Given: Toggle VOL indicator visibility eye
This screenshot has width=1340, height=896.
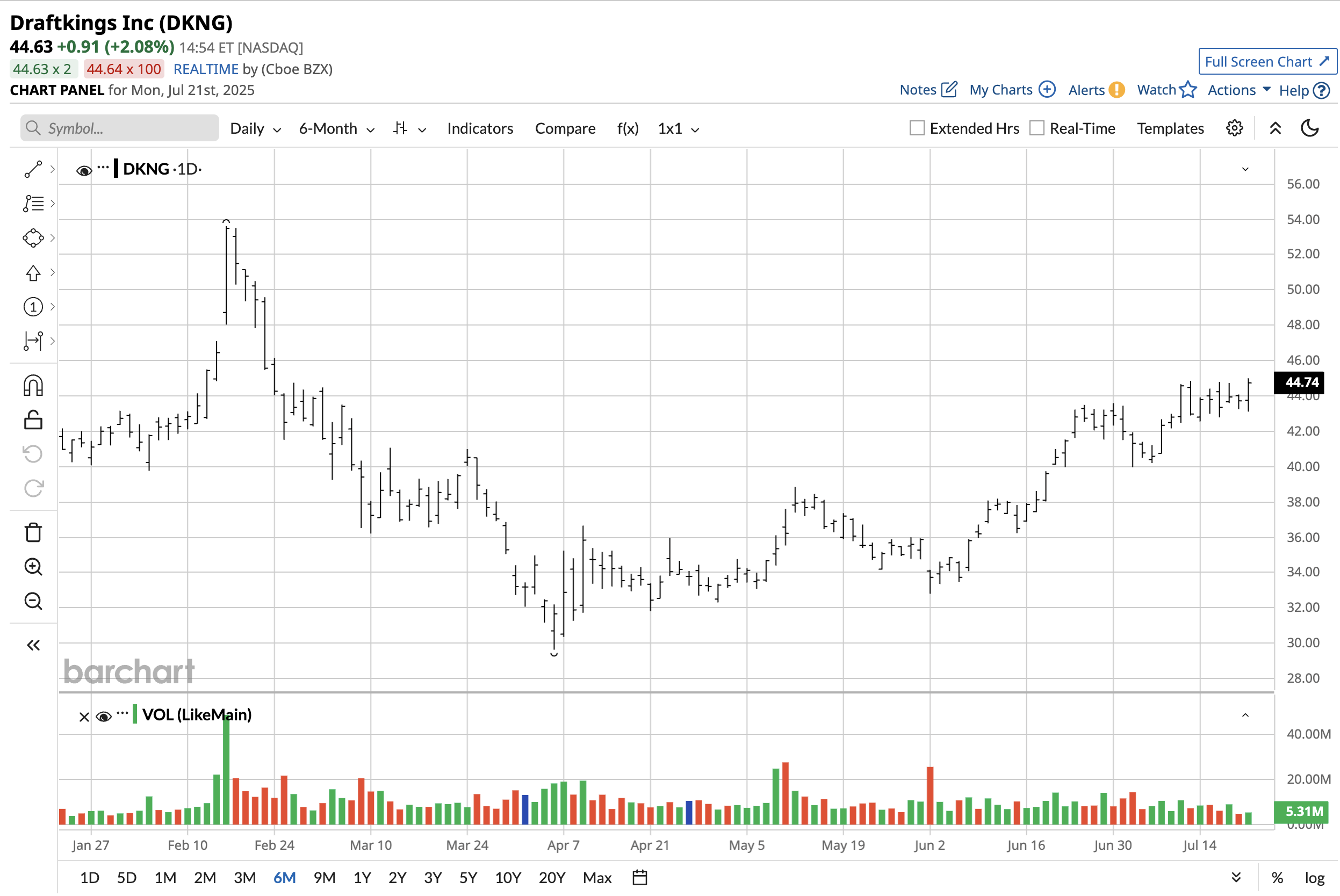Looking at the screenshot, I should point(104,717).
